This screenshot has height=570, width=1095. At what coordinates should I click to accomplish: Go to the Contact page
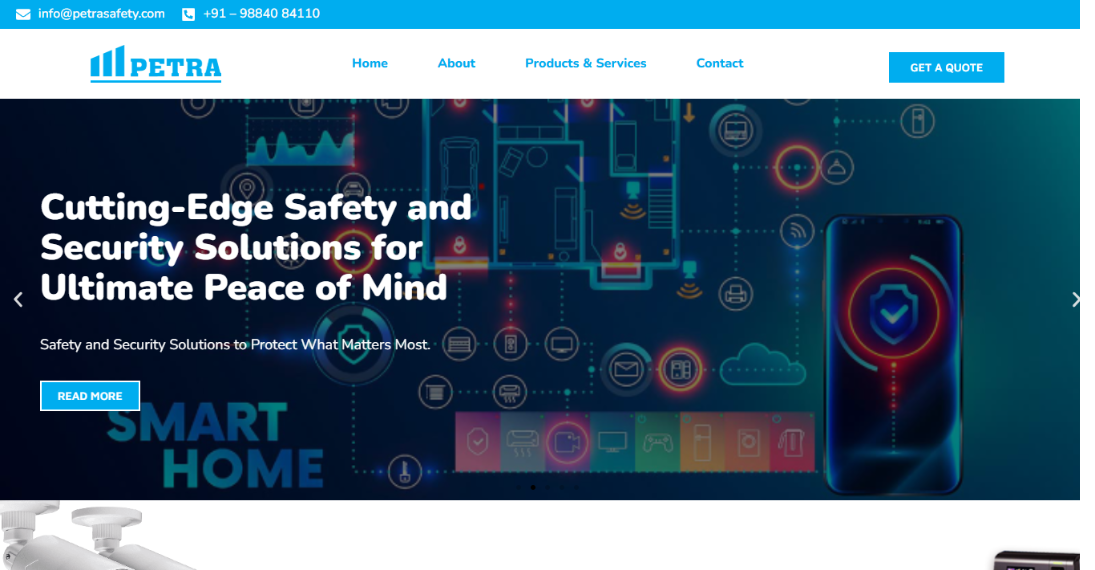tap(719, 63)
